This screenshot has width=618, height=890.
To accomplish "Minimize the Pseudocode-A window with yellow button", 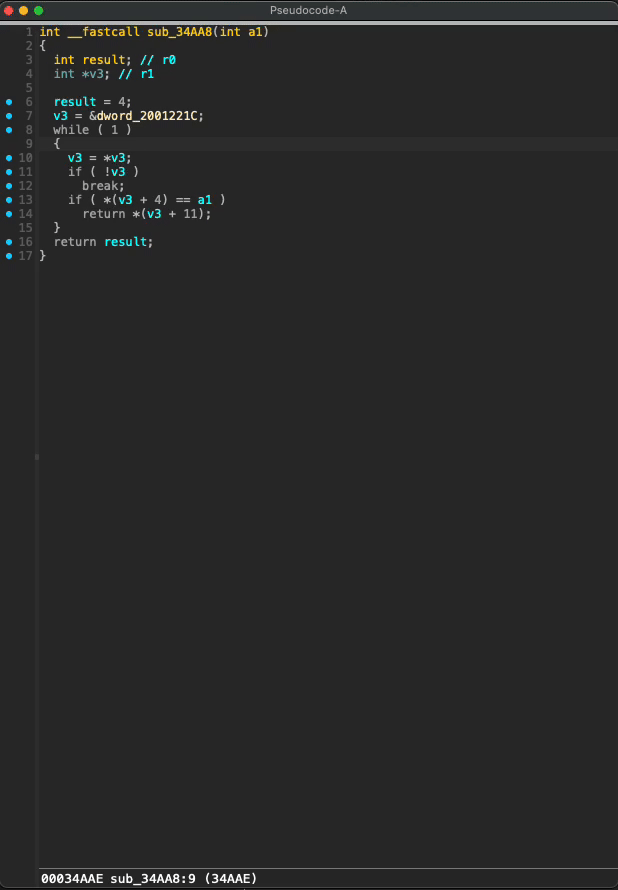I will (x=23, y=10).
